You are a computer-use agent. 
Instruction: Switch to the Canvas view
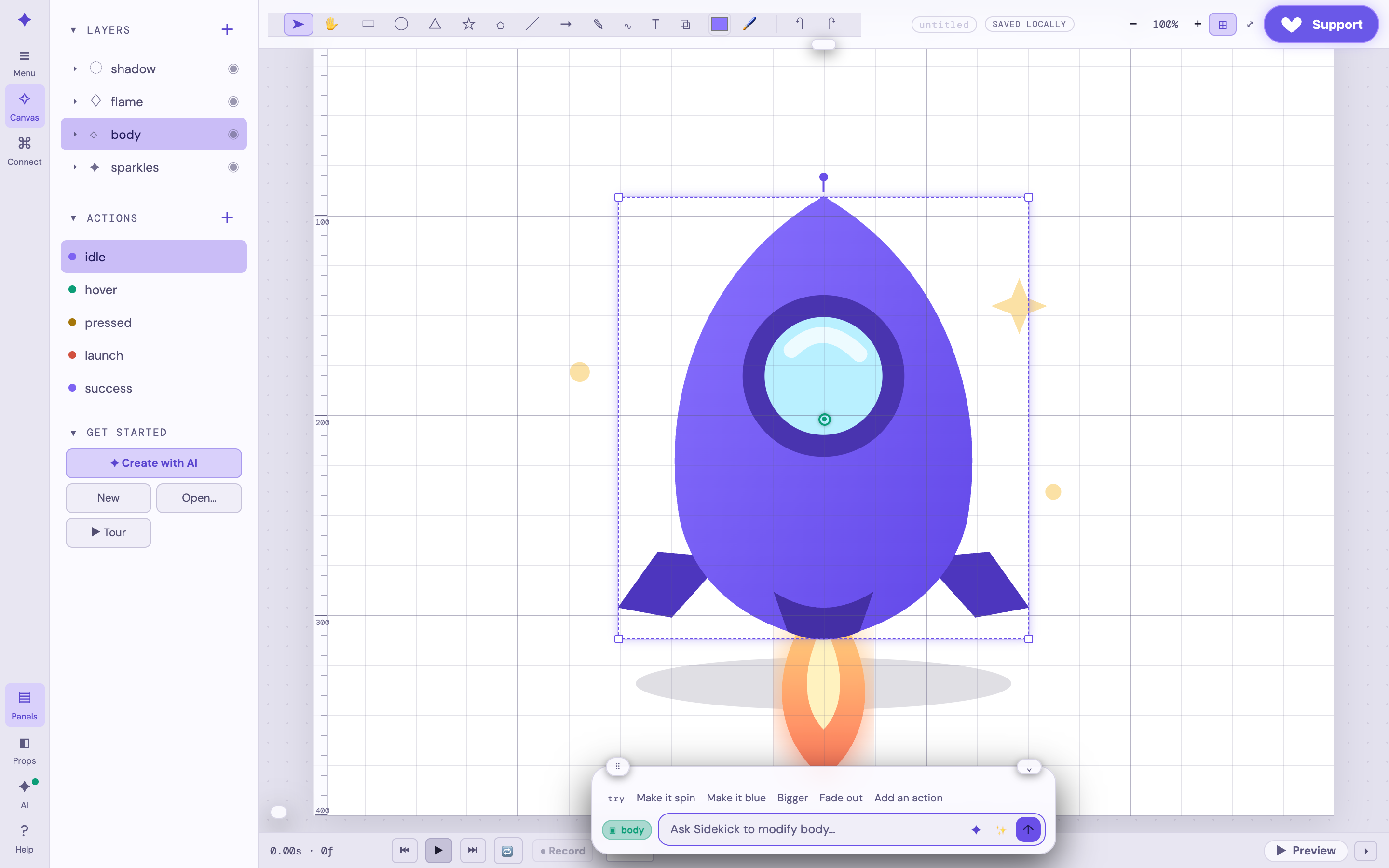(x=24, y=106)
